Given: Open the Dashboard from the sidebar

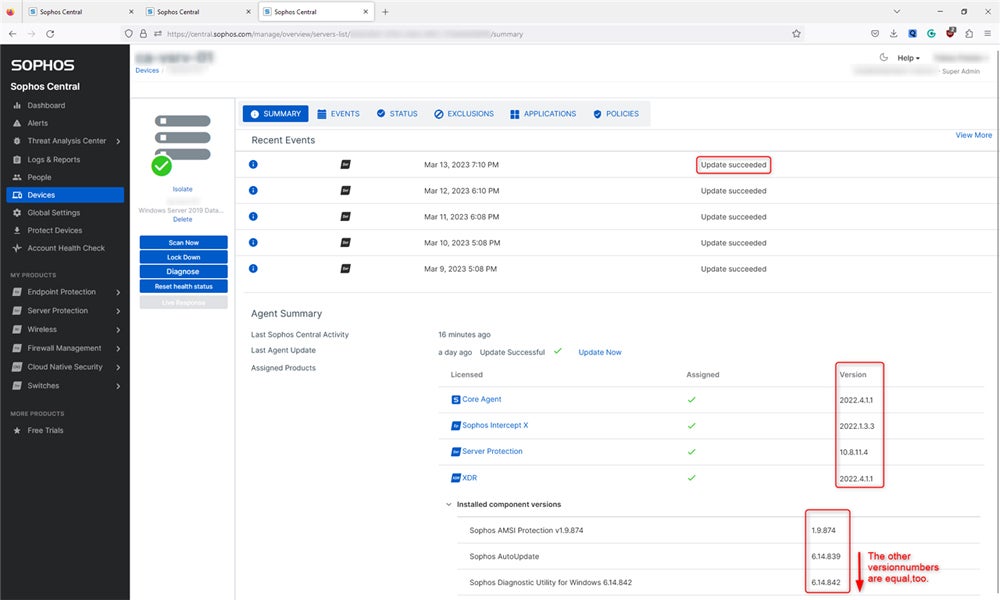Looking at the screenshot, I should click(46, 105).
